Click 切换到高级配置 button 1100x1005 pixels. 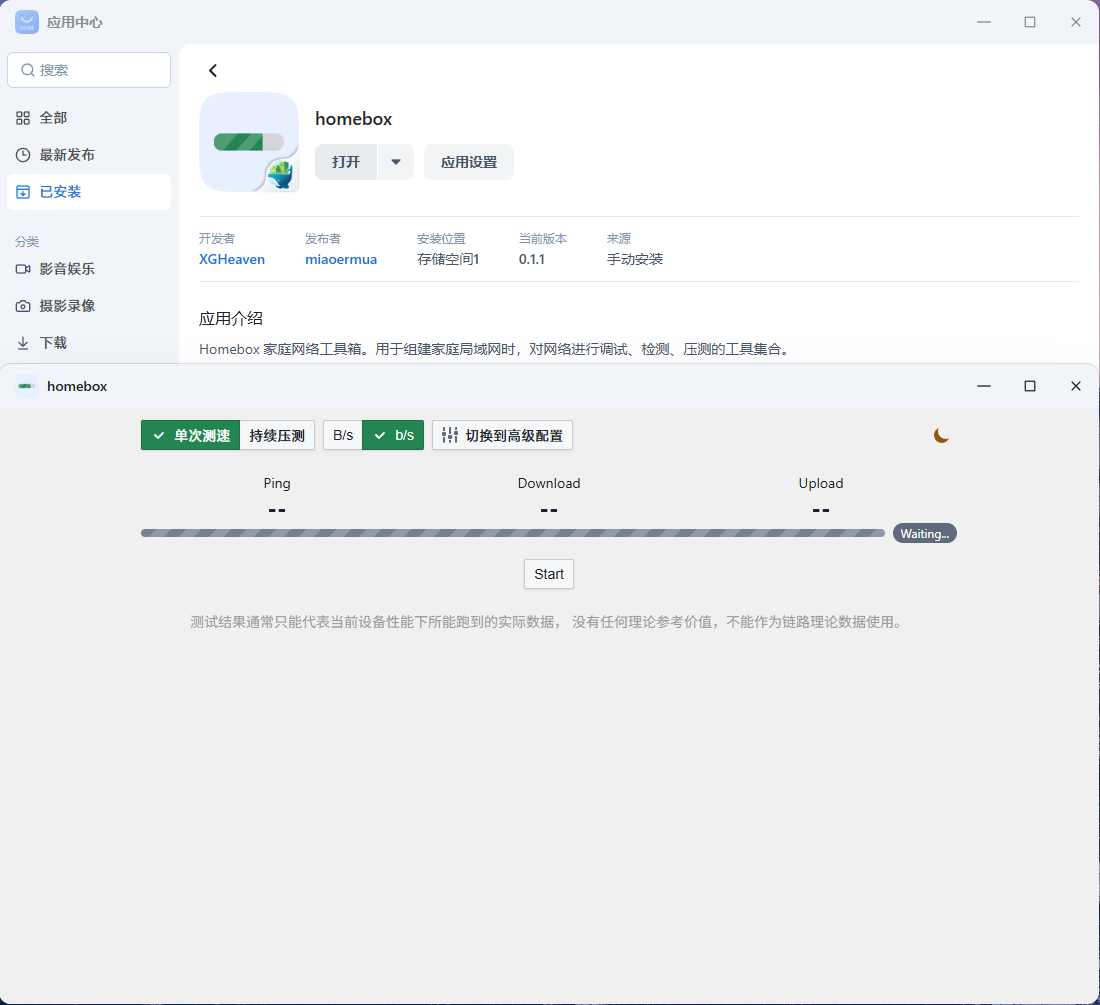pos(502,436)
